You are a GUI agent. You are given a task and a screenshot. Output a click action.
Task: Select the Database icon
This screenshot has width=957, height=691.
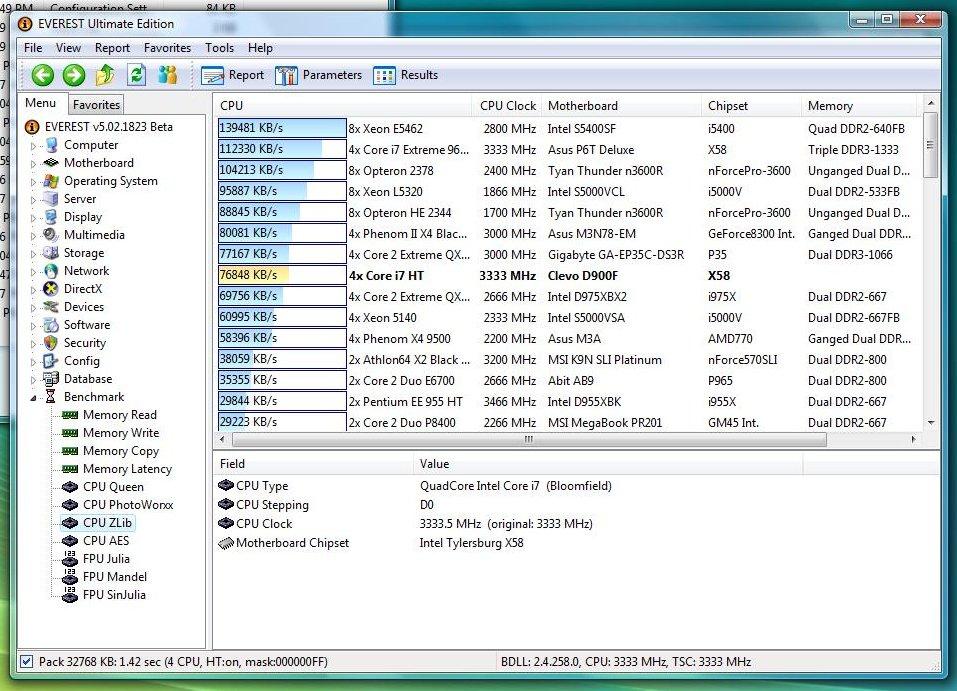coord(51,379)
